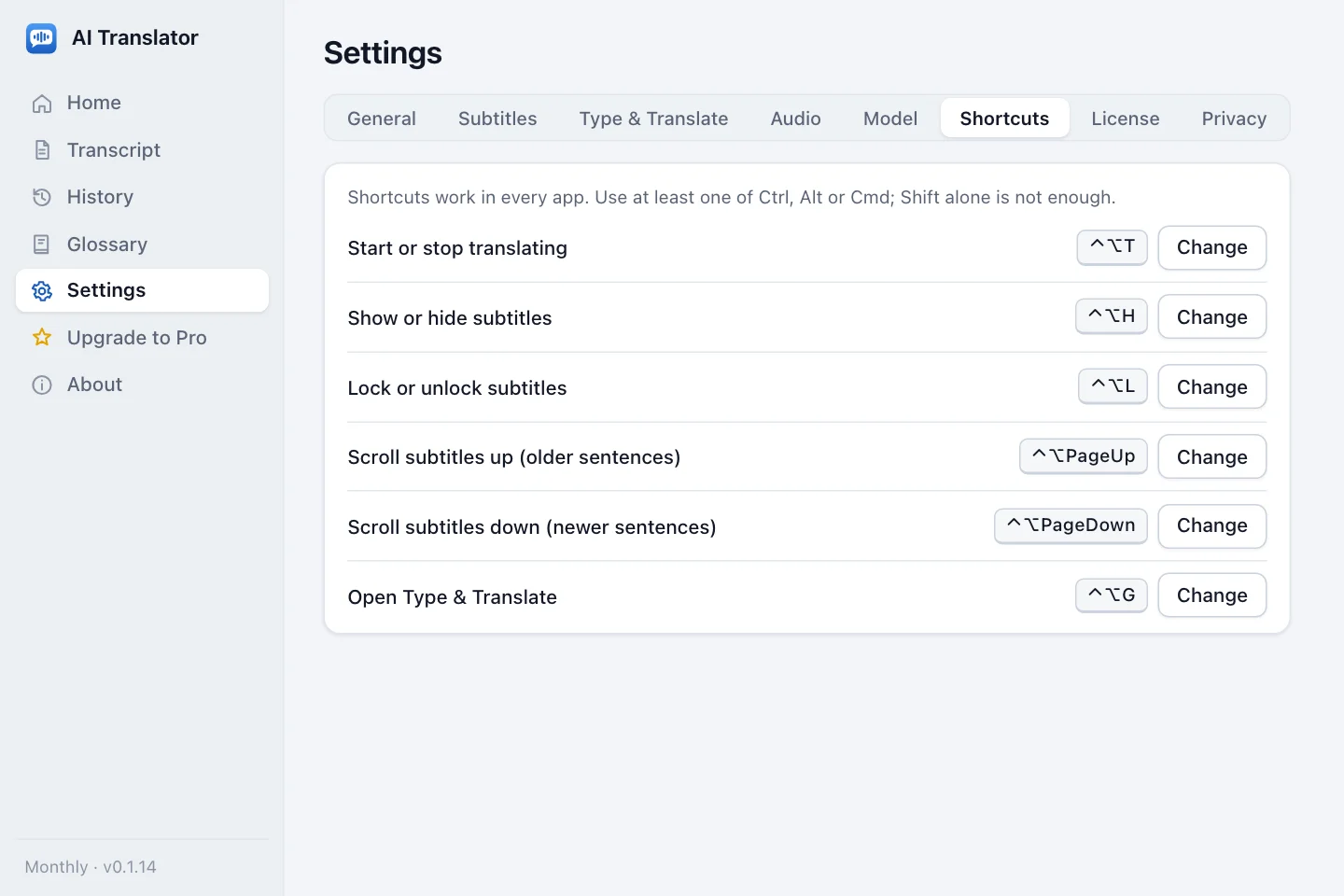Click the Home house icon in sidebar
Screen dimensions: 1344x896
point(42,104)
